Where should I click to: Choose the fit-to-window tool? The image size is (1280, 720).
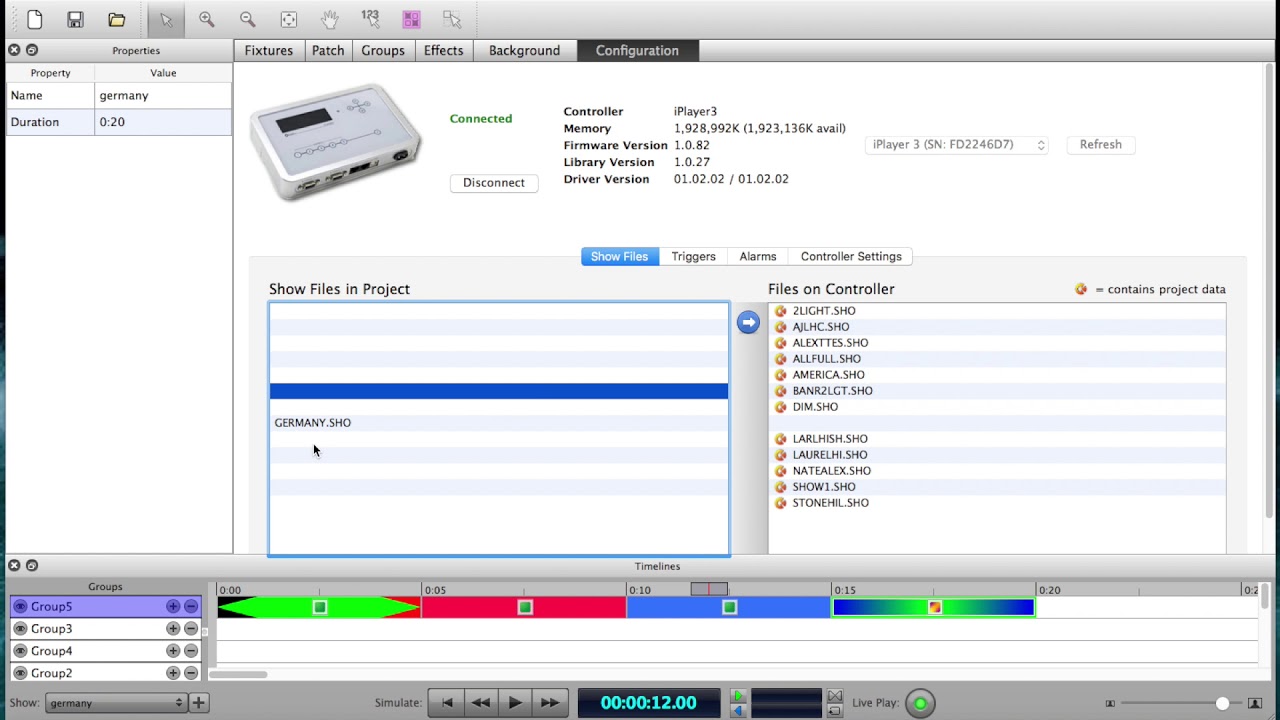click(289, 19)
